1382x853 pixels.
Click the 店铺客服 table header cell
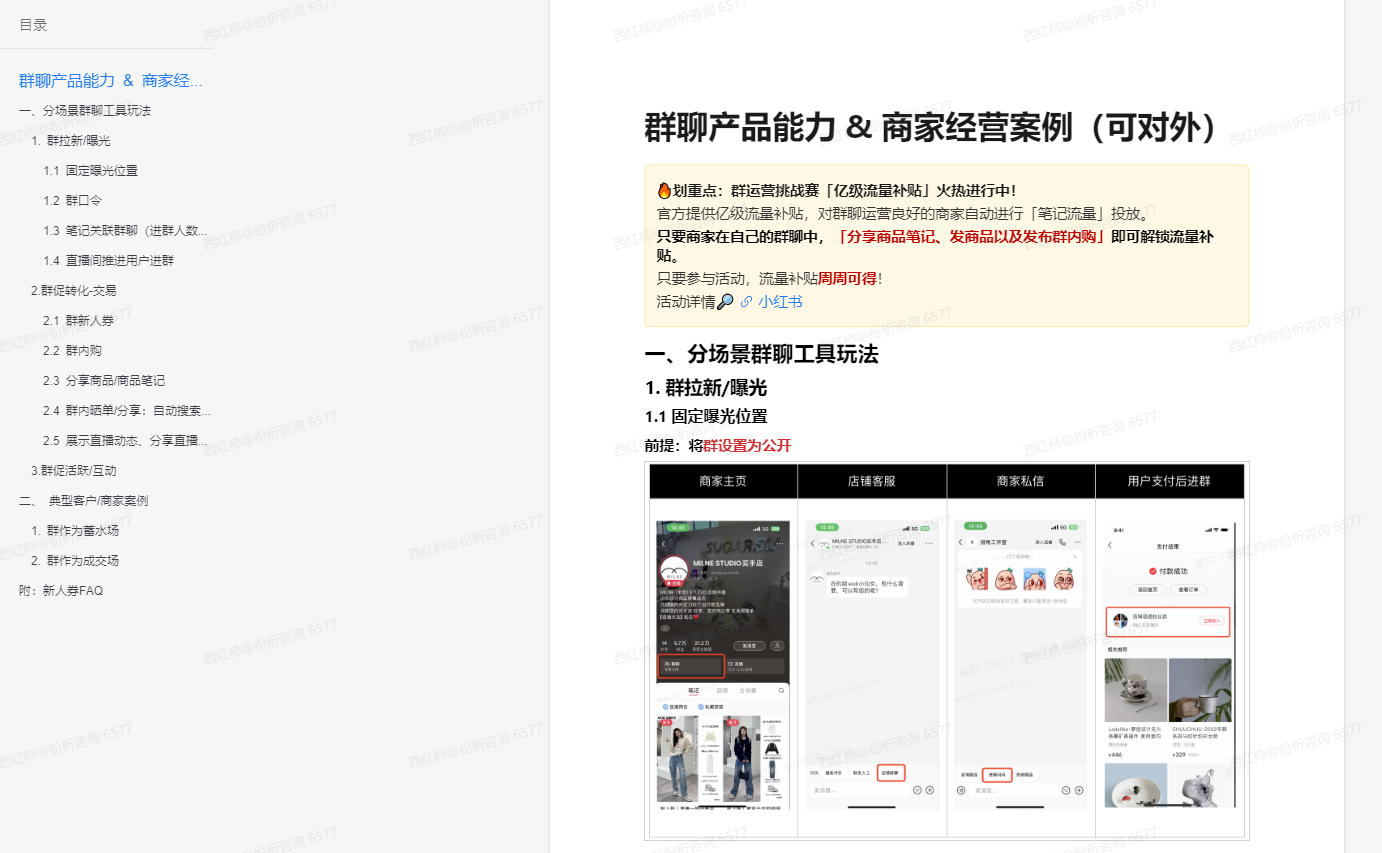871,481
